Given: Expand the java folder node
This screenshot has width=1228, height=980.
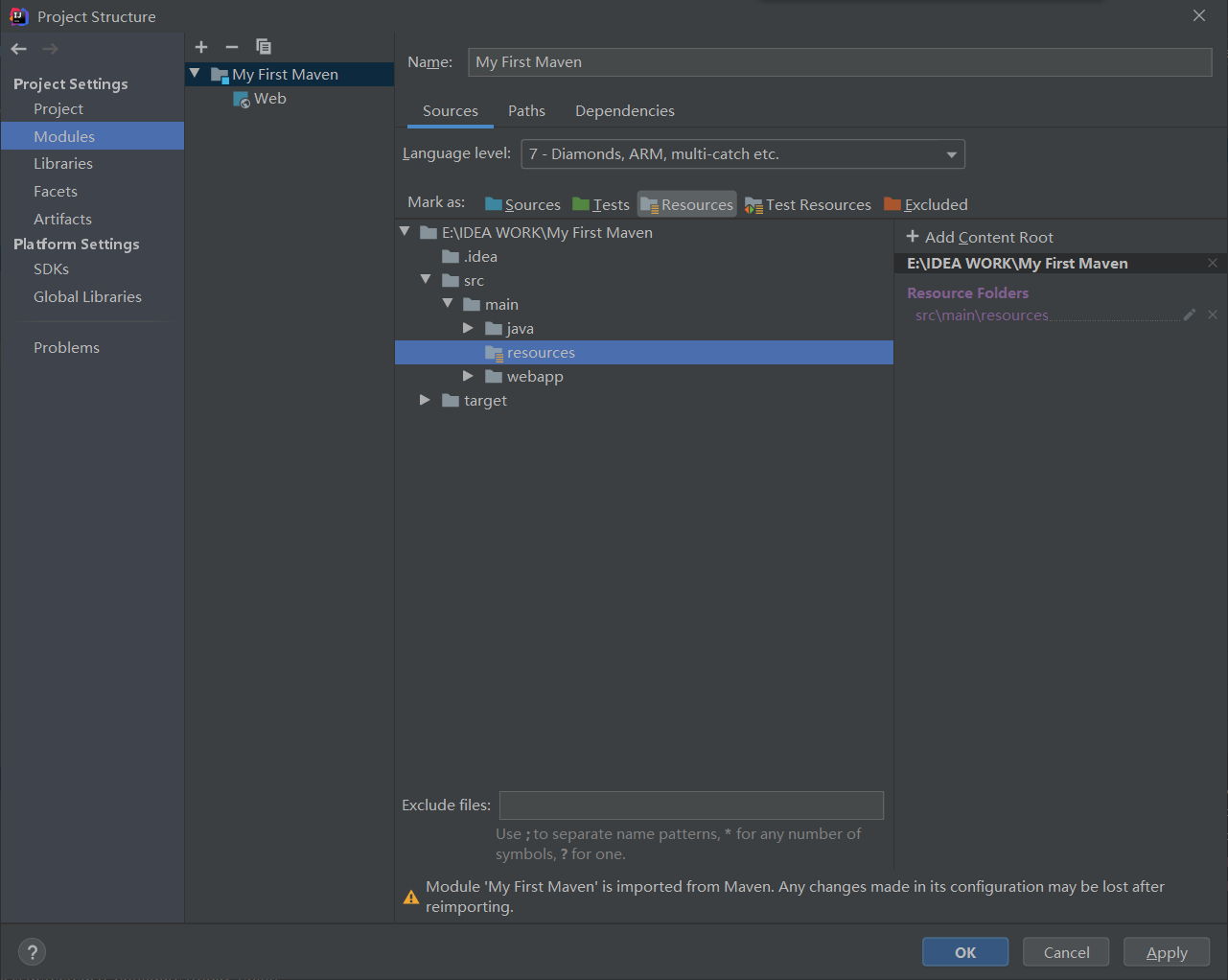Looking at the screenshot, I should (468, 328).
